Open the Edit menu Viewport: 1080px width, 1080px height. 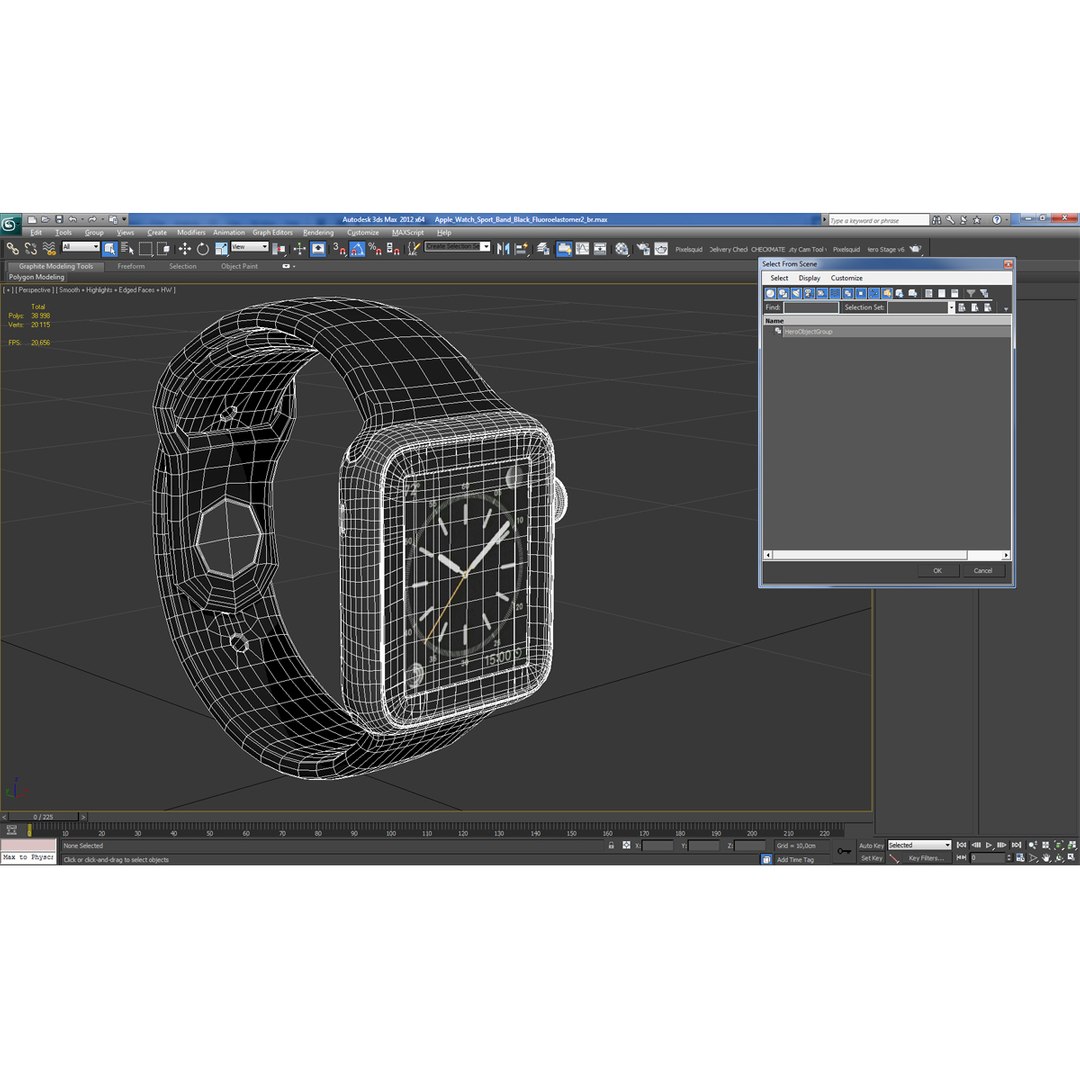[36, 233]
